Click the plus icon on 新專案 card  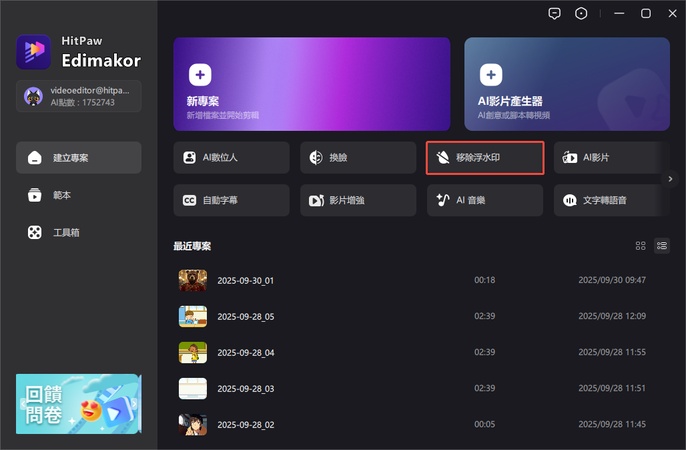(x=200, y=75)
